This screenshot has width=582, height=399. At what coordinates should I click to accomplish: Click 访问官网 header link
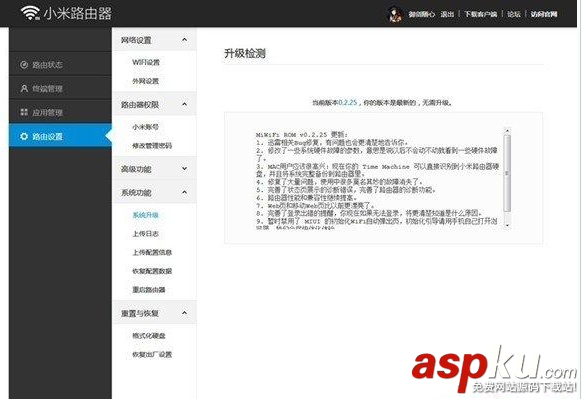[544, 14]
